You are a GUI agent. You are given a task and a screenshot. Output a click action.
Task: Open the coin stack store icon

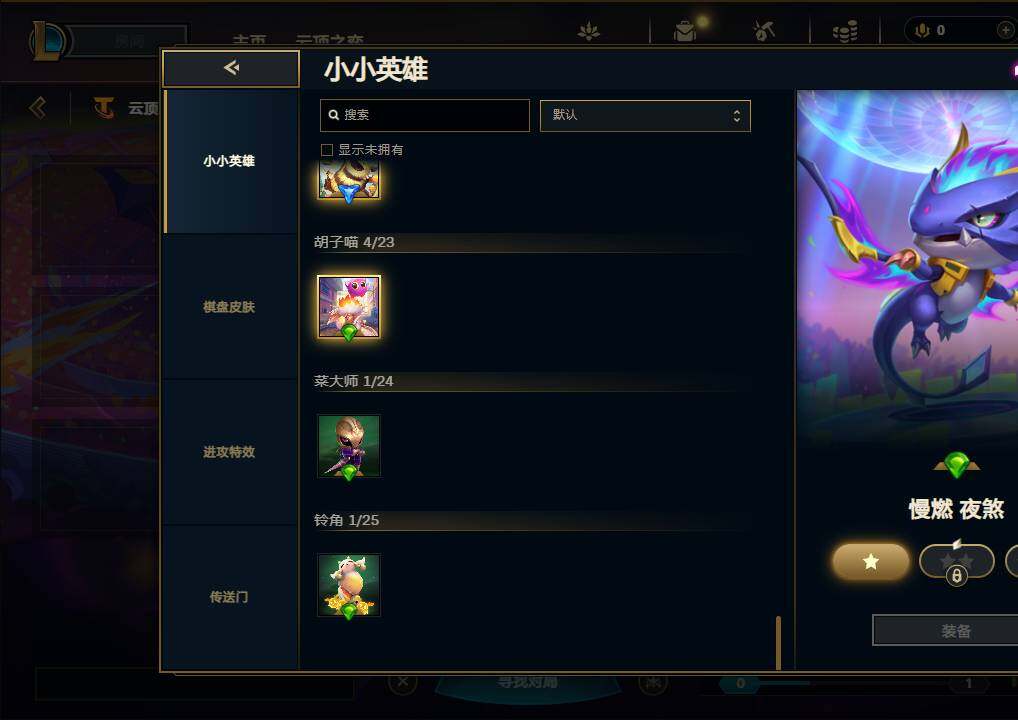pyautogui.click(x=845, y=31)
